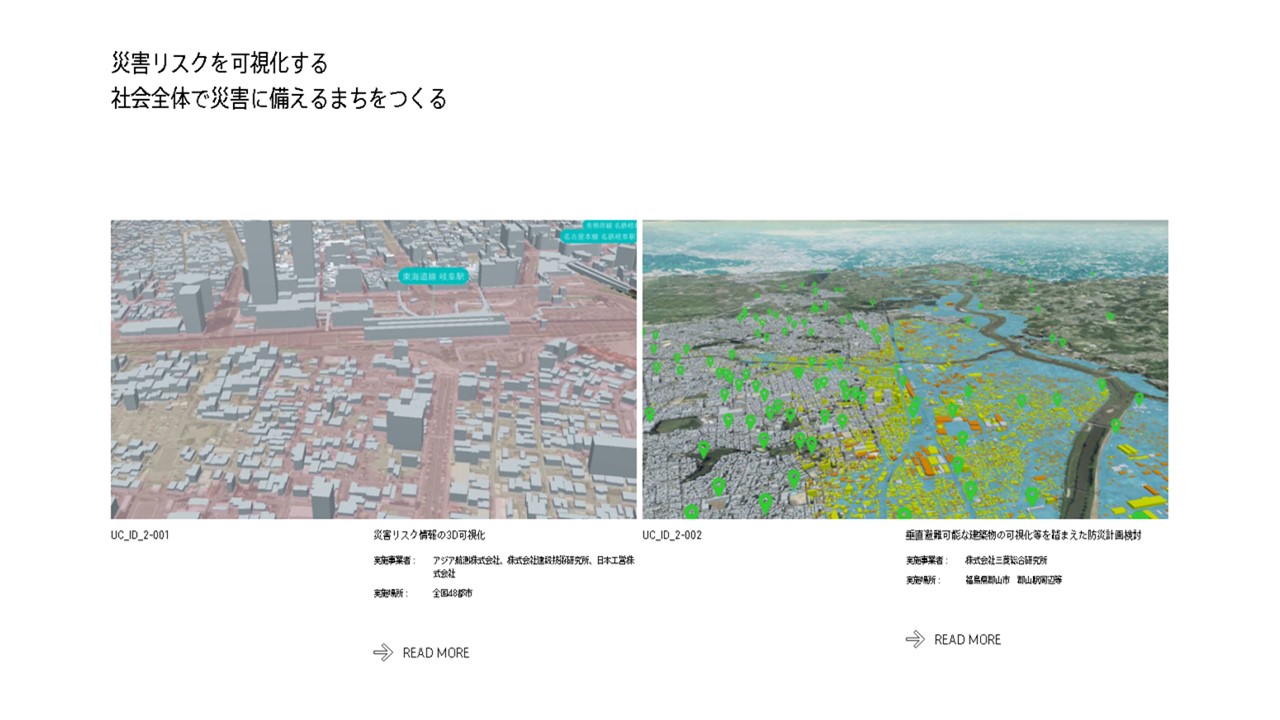Select the title 垂直避難可能な建築物の可視化等を踏まえた防災計画検討

[x=1023, y=536]
